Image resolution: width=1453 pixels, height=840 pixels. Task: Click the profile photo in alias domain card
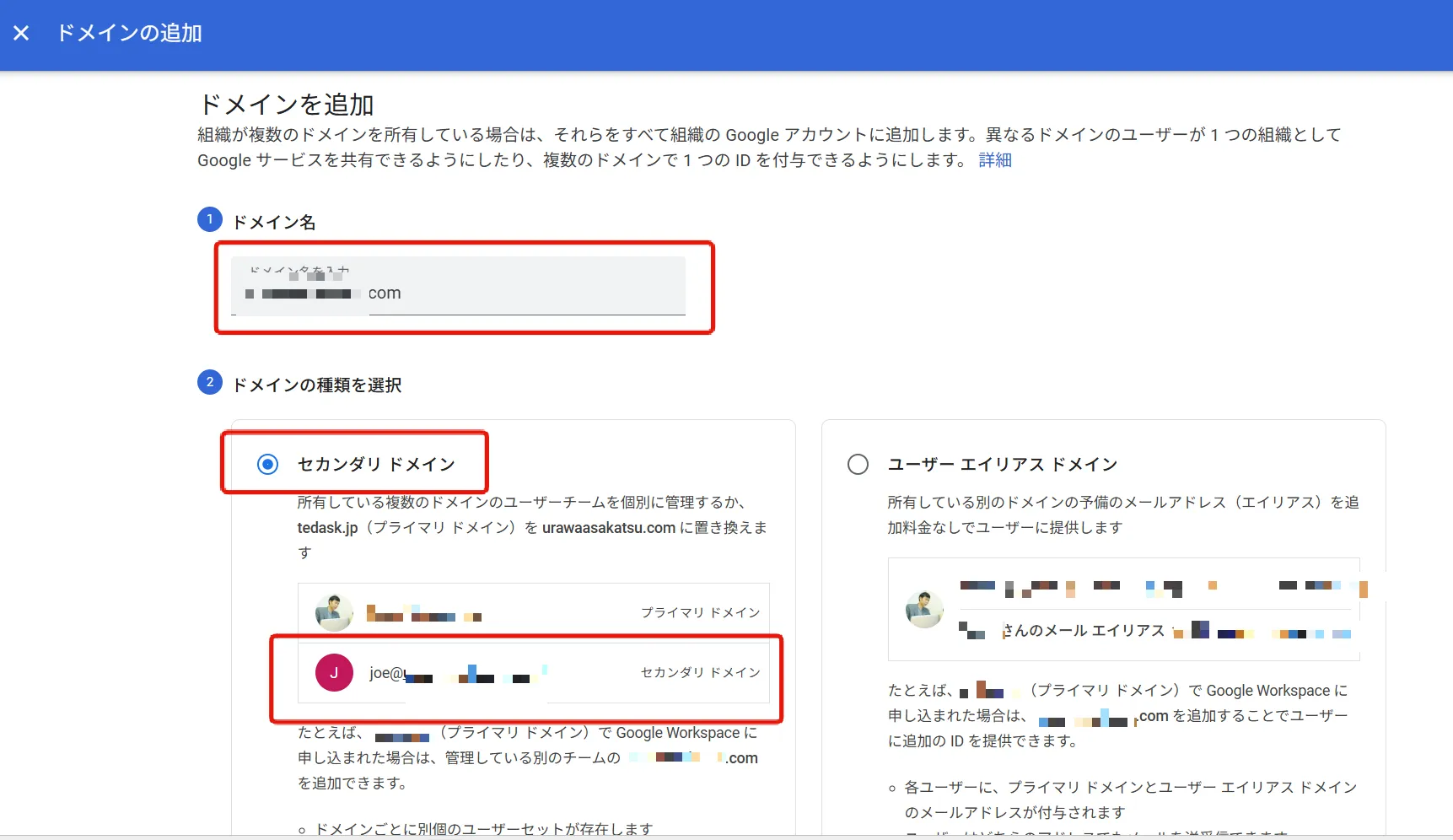(x=924, y=609)
